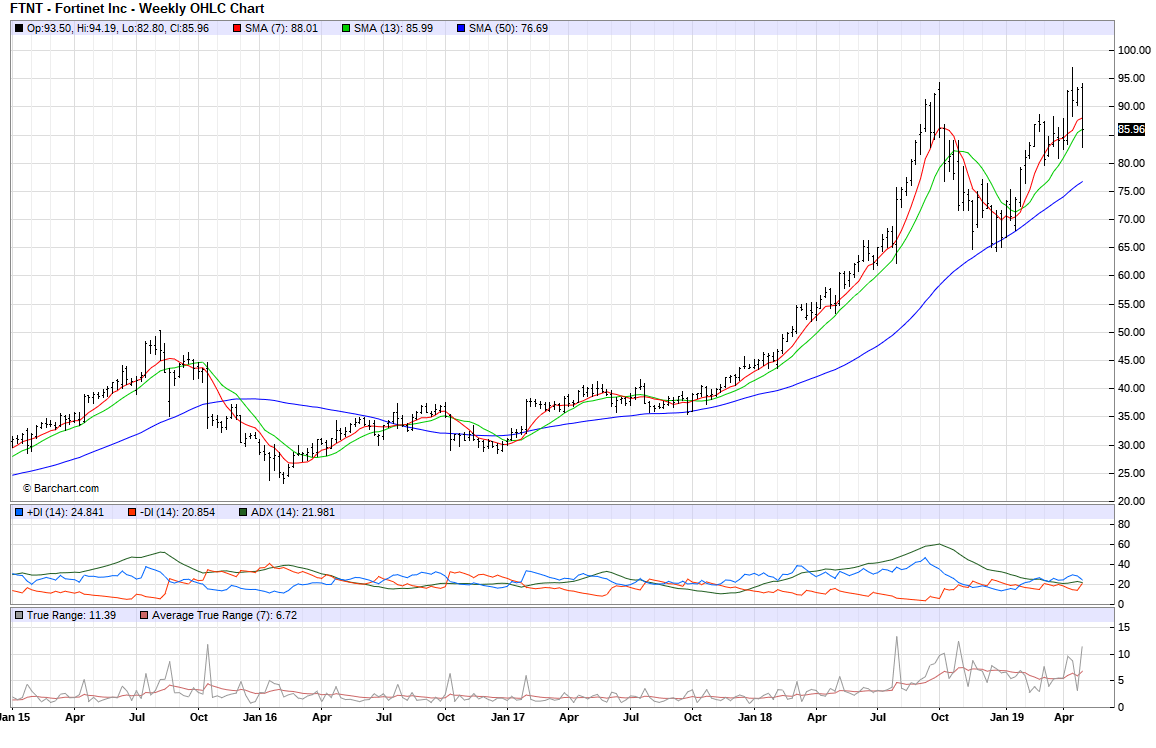Click the 'Jan 17' date axis label
This screenshot has width=1156, height=748.
coord(507,717)
